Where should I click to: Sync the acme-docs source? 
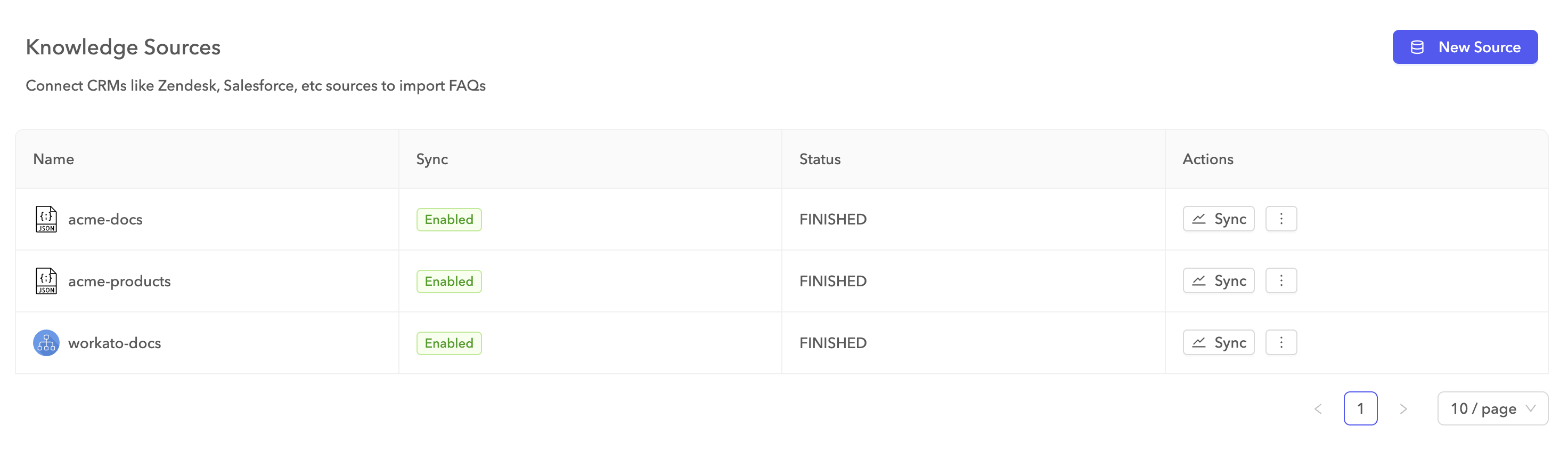point(1219,219)
